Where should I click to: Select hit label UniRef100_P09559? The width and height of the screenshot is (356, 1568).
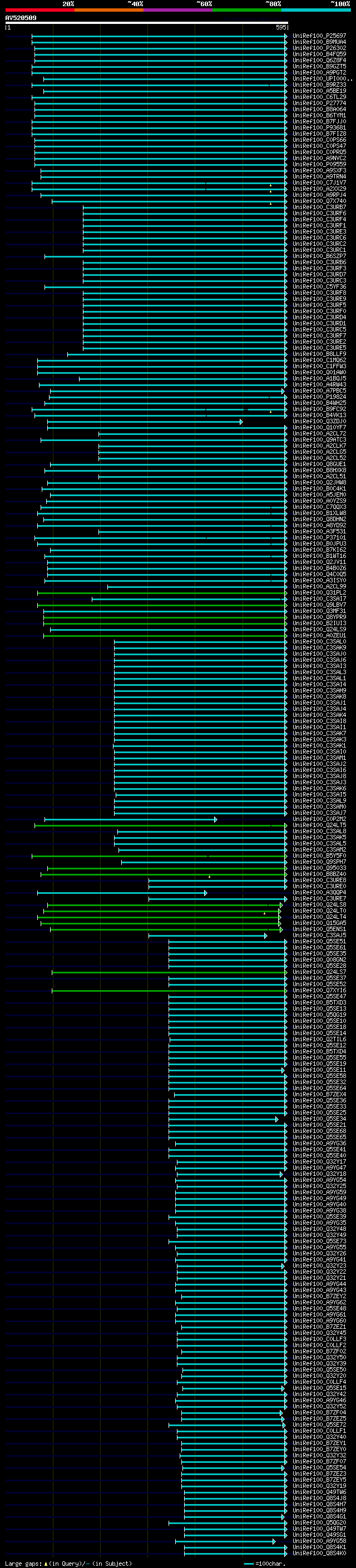(319, 164)
